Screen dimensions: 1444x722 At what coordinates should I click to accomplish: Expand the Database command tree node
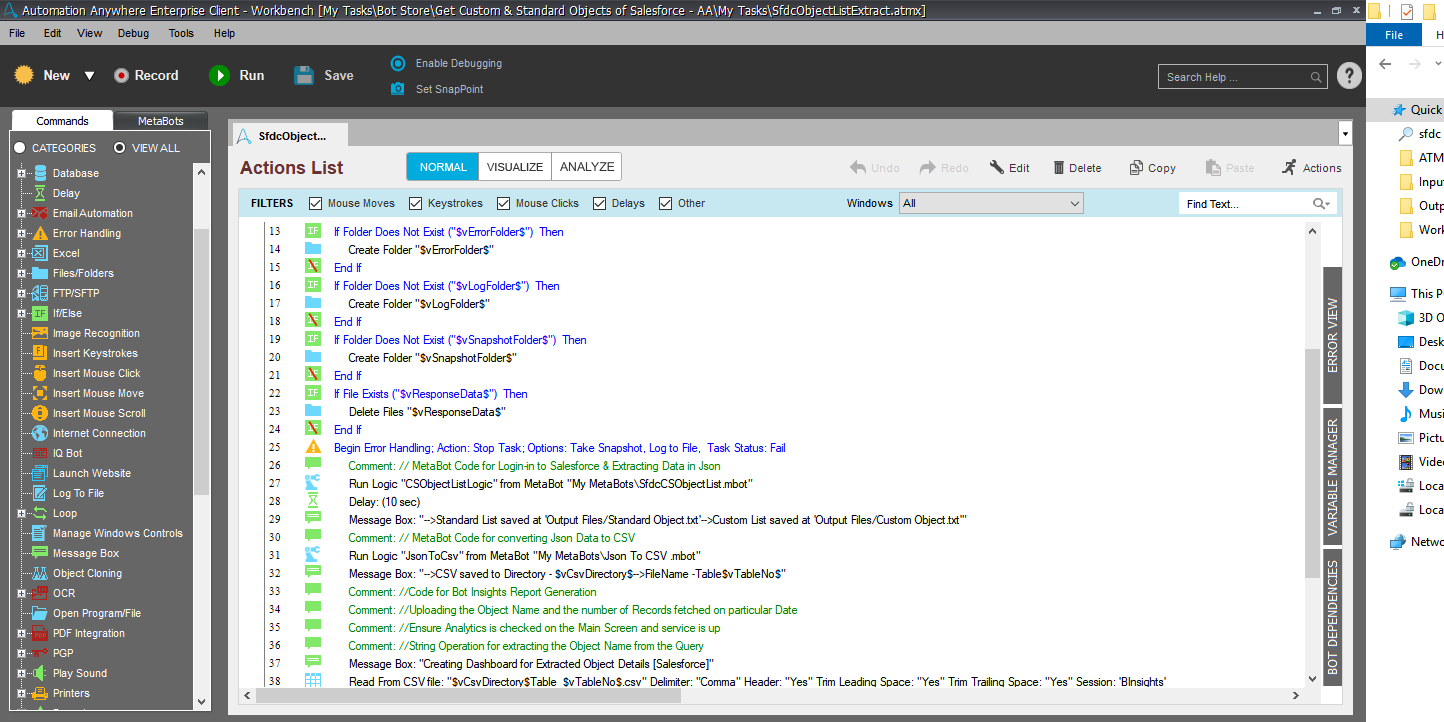[x=21, y=173]
